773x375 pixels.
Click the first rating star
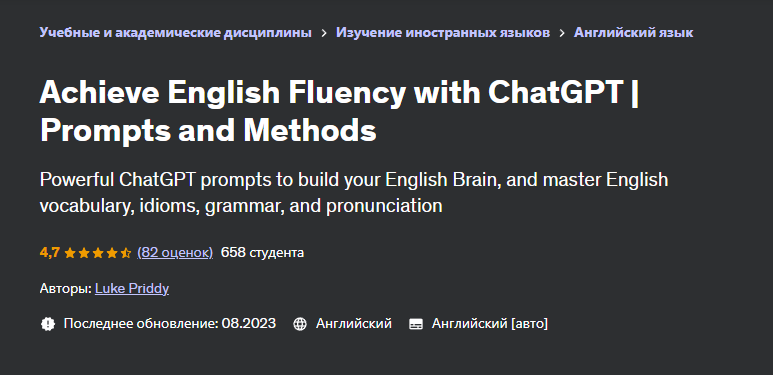coord(70,253)
